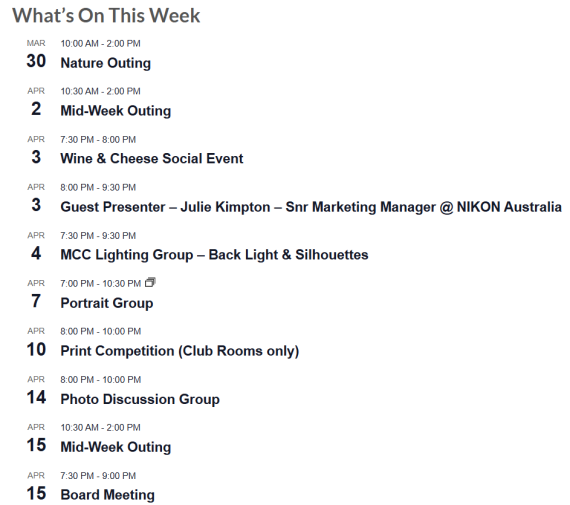Select the APR 10 date badge
The width and height of the screenshot is (570, 505).
pyautogui.click(x=36, y=343)
